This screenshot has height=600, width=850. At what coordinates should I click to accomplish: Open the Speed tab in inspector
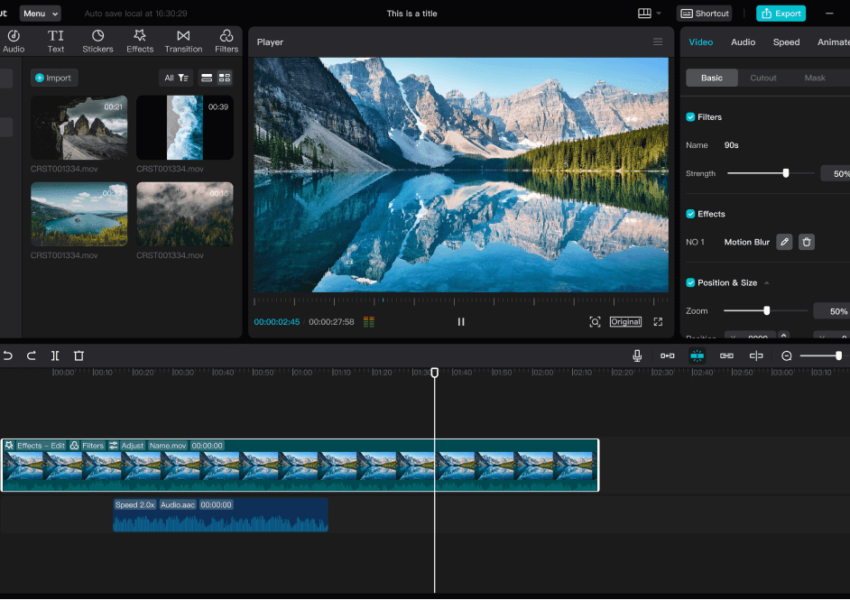[x=786, y=42]
